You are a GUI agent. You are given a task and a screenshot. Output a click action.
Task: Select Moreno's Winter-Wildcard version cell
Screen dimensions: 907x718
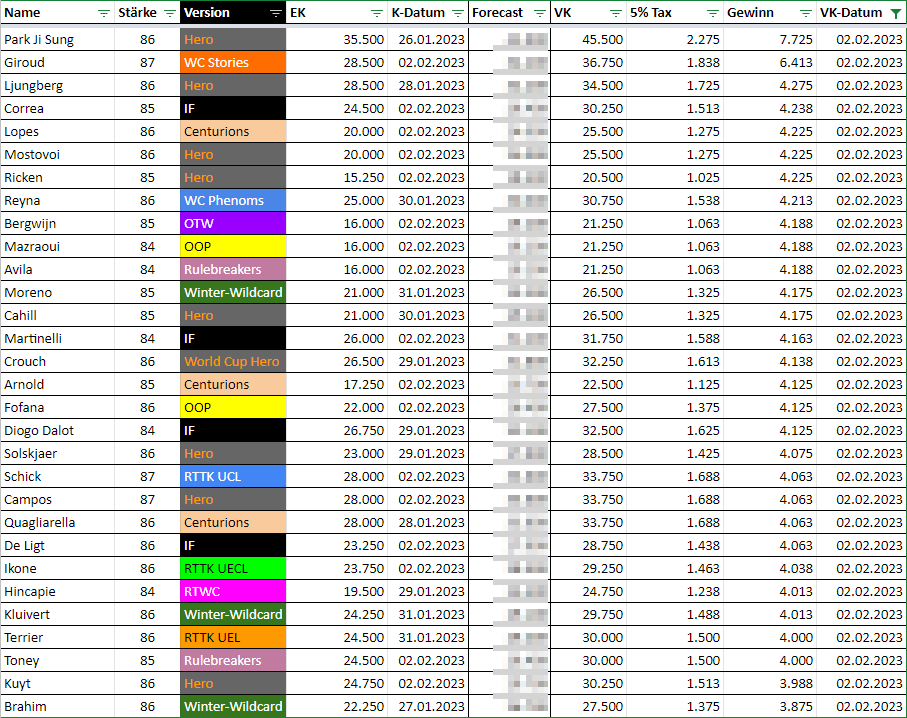tap(233, 293)
